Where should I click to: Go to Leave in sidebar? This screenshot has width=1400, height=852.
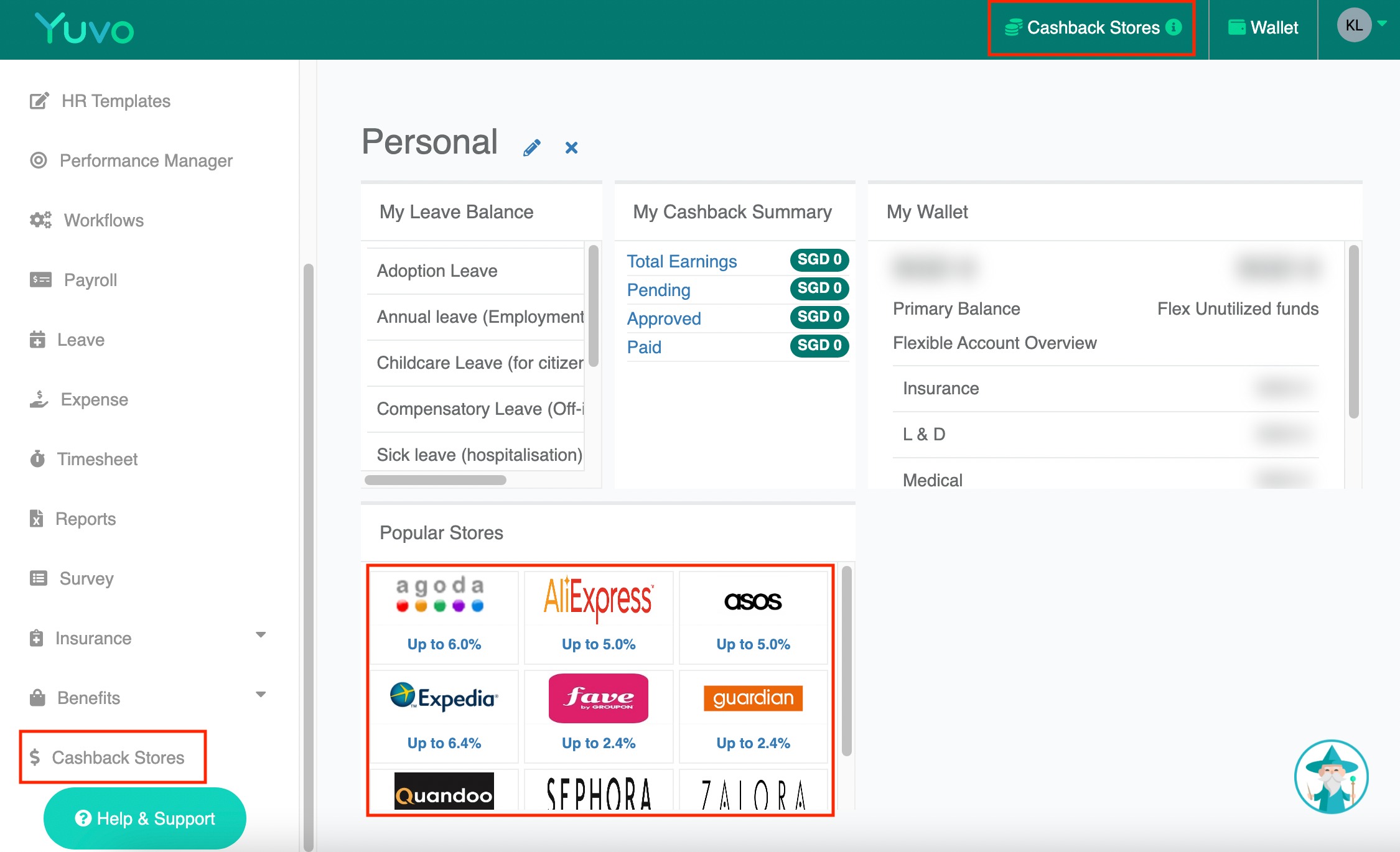pos(81,340)
